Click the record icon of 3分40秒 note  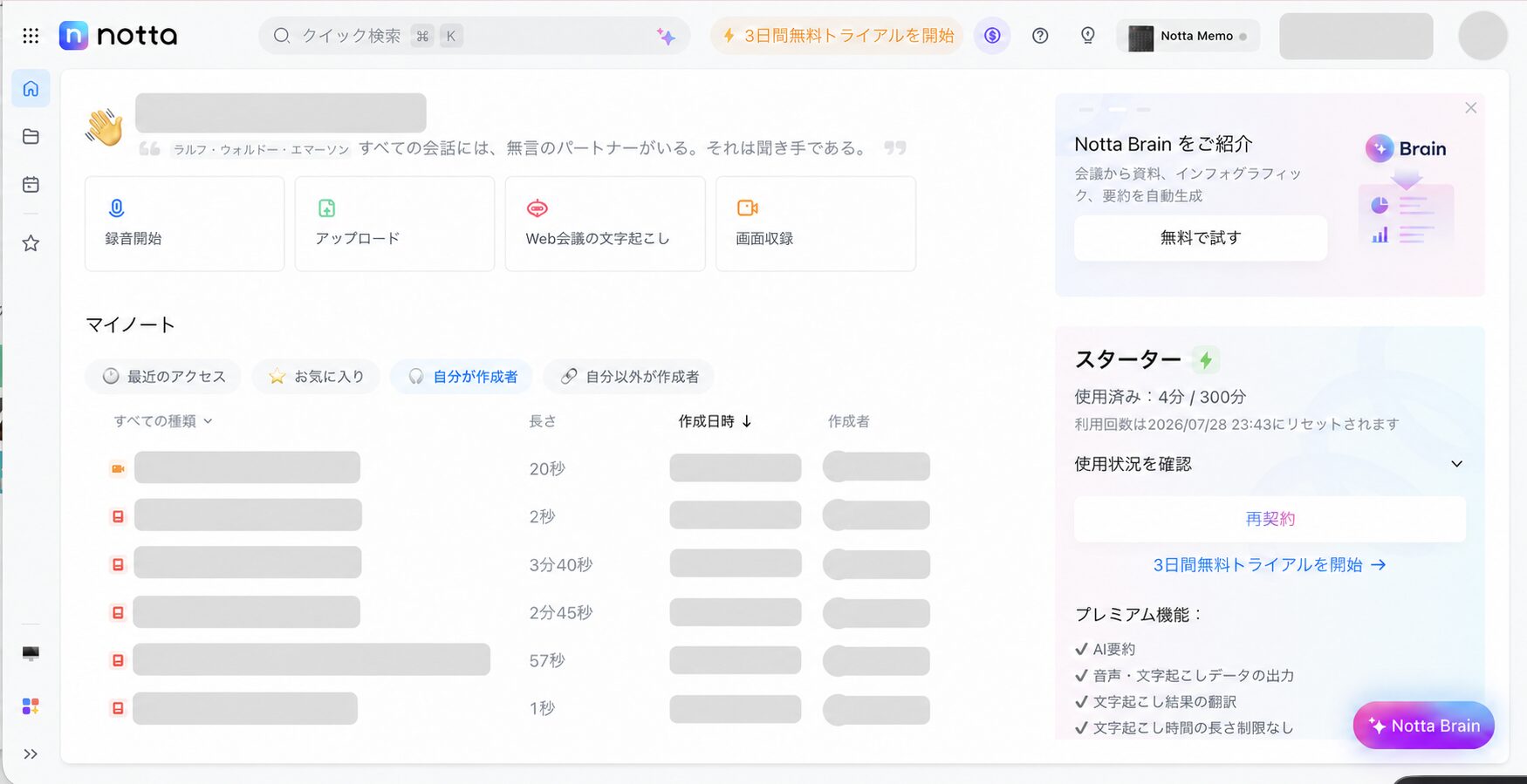[x=118, y=565]
